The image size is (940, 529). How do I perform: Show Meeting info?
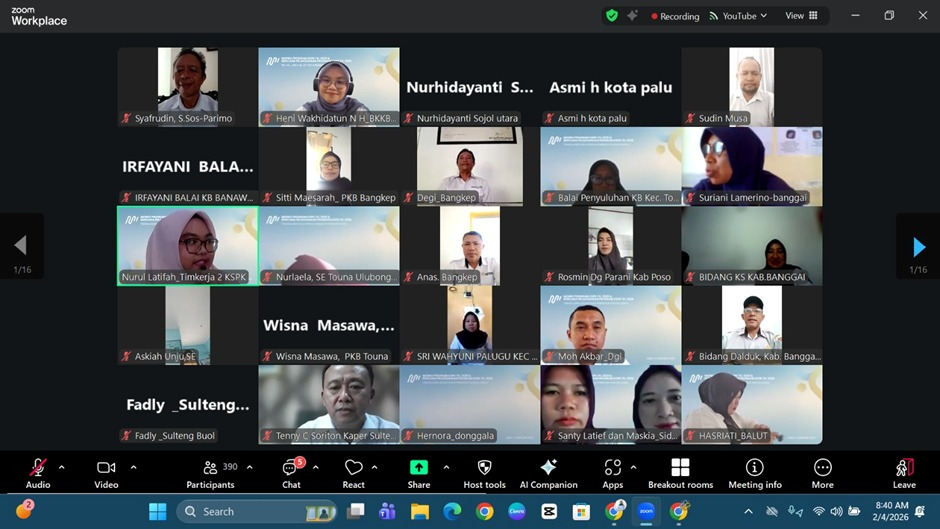[x=755, y=473]
